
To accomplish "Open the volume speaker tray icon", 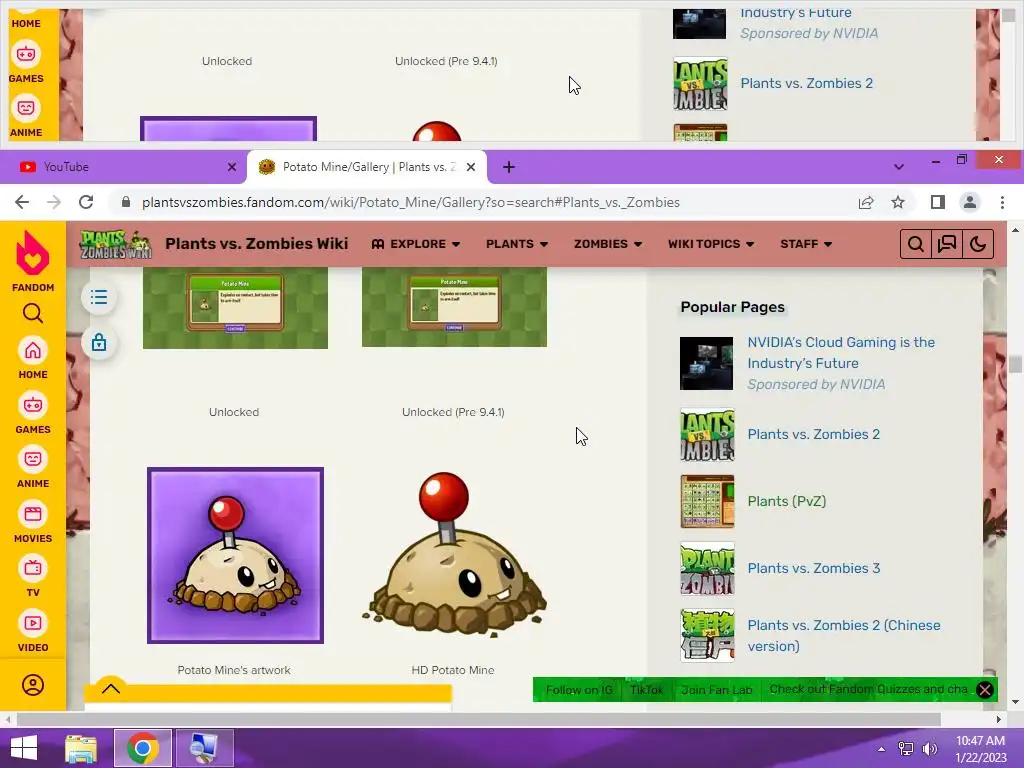I will coord(930,748).
